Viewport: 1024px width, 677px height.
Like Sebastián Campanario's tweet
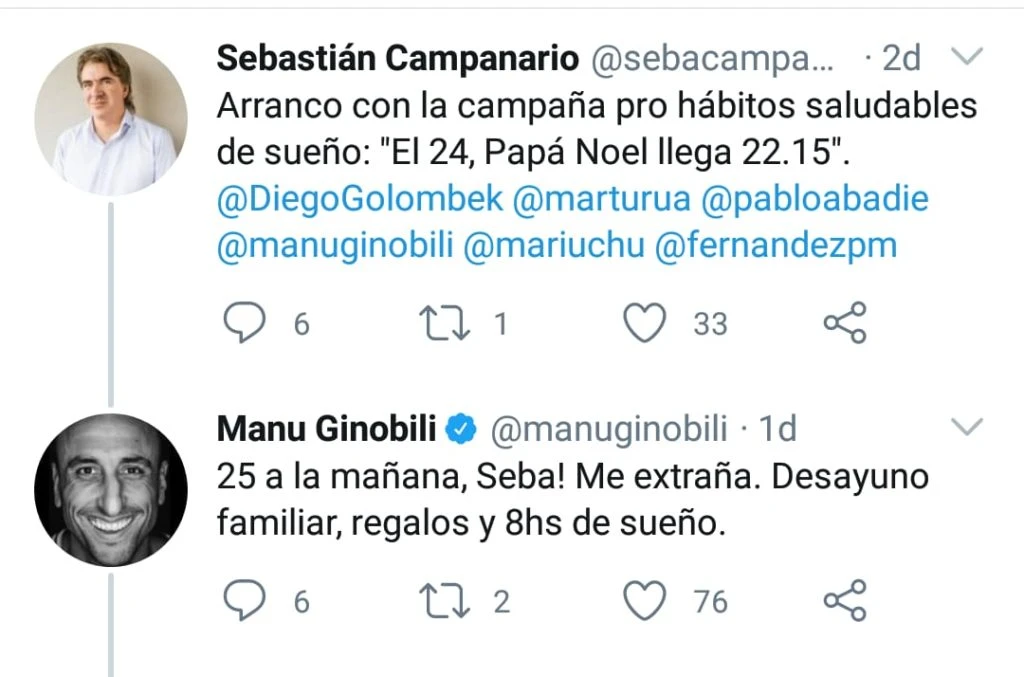pos(645,323)
